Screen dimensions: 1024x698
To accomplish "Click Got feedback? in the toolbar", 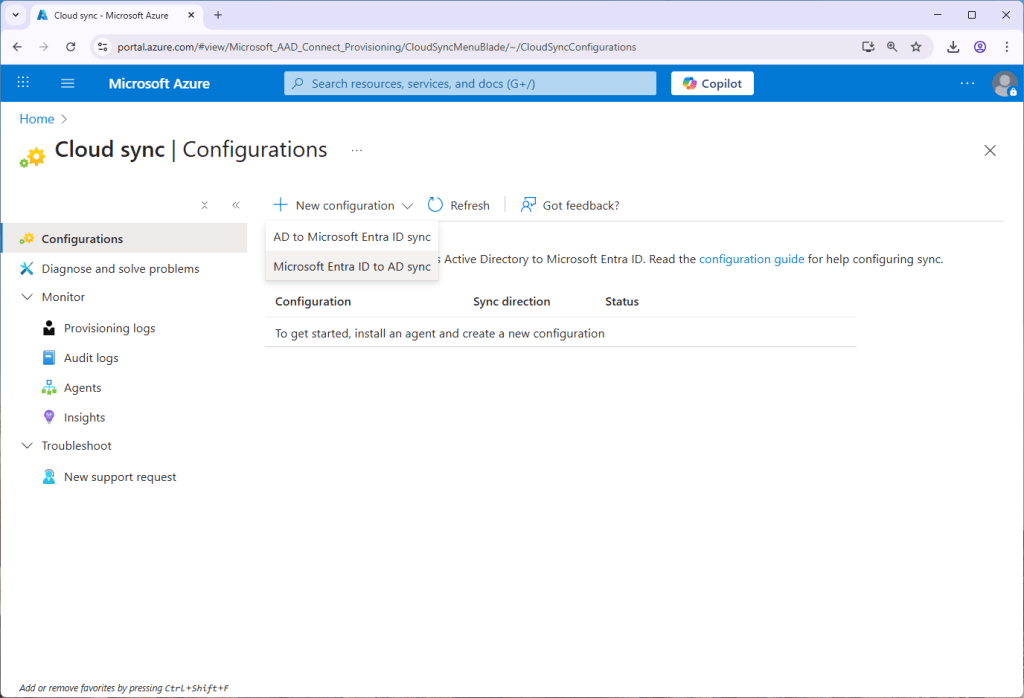I will (x=570, y=205).
